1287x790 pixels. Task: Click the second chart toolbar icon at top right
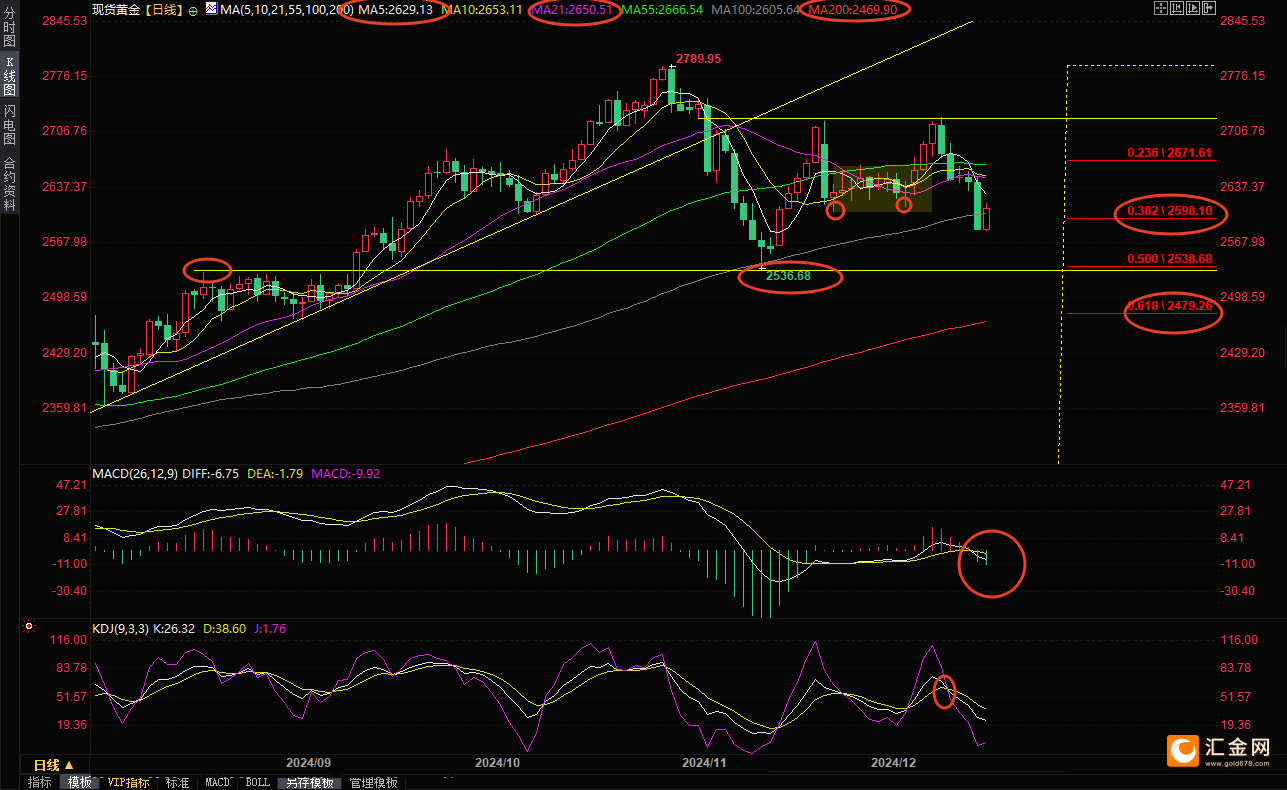1177,8
